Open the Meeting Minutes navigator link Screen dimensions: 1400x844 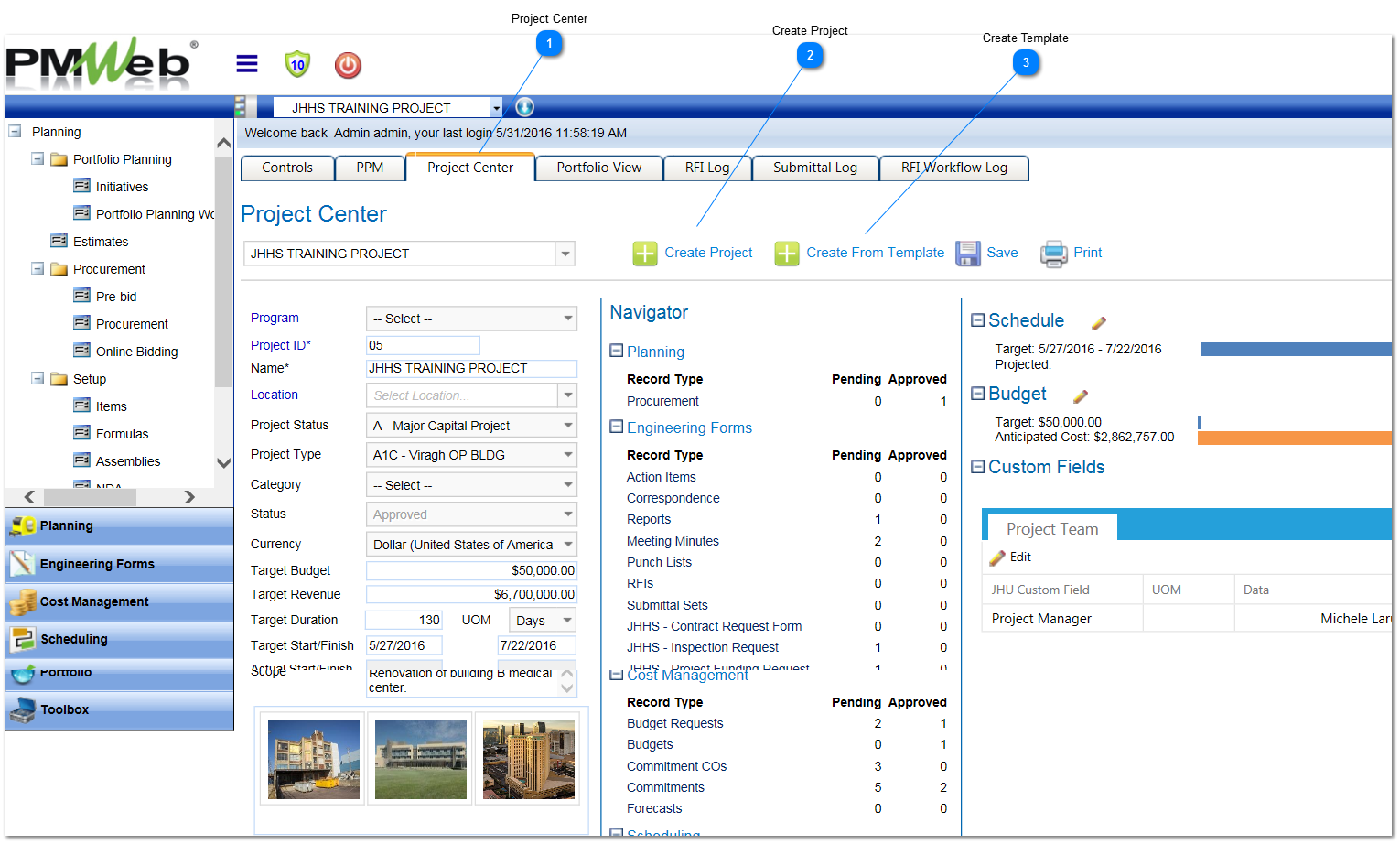coord(673,541)
